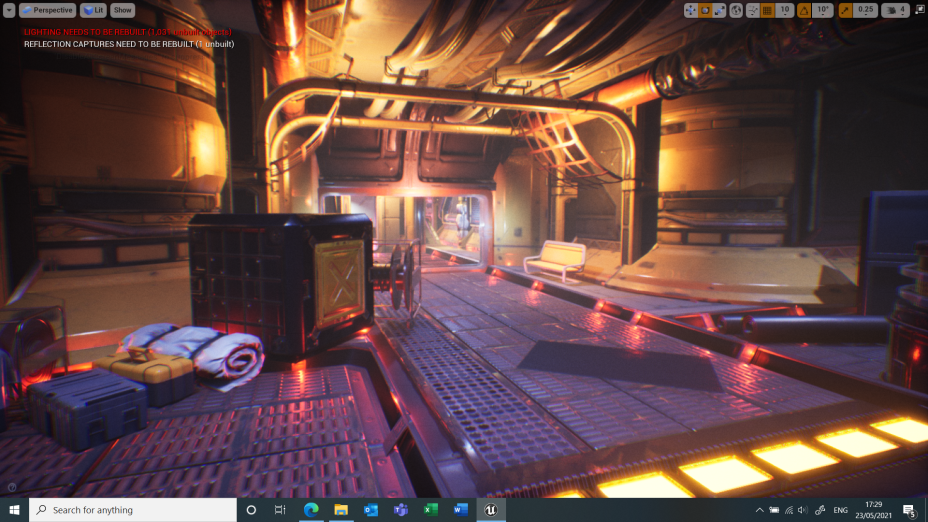Open the Show flags menu
This screenshot has height=522, width=928.
click(x=123, y=10)
